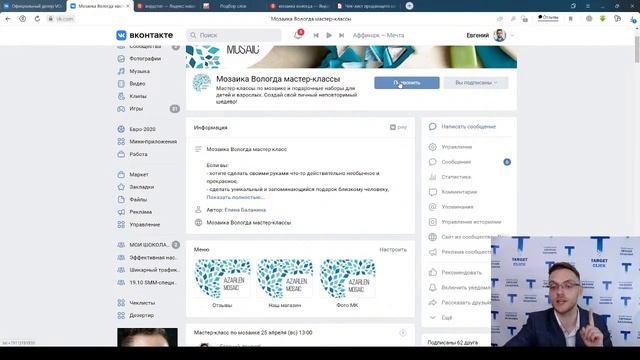Expand description with Показать полностью
This screenshot has height=360, width=640.
point(235,197)
